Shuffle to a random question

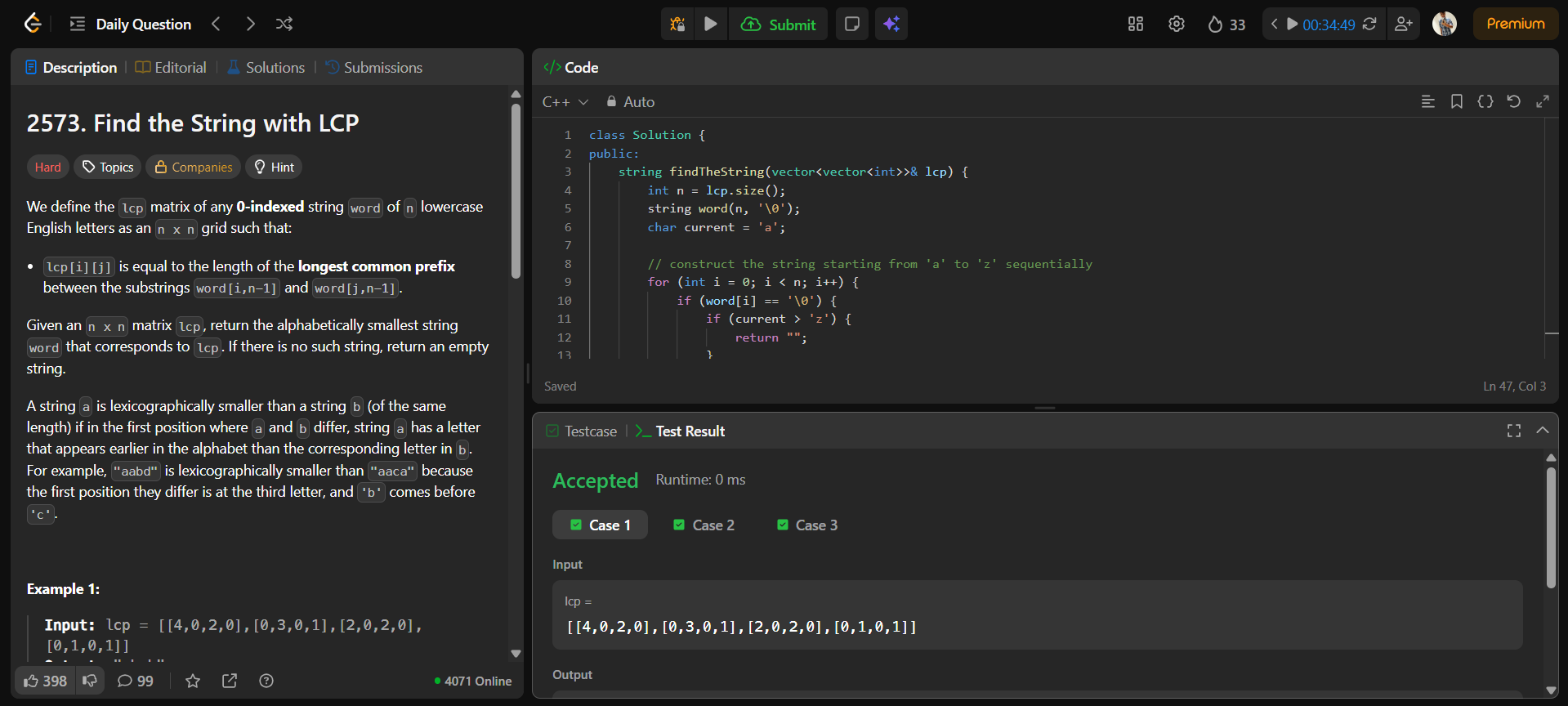point(284,25)
